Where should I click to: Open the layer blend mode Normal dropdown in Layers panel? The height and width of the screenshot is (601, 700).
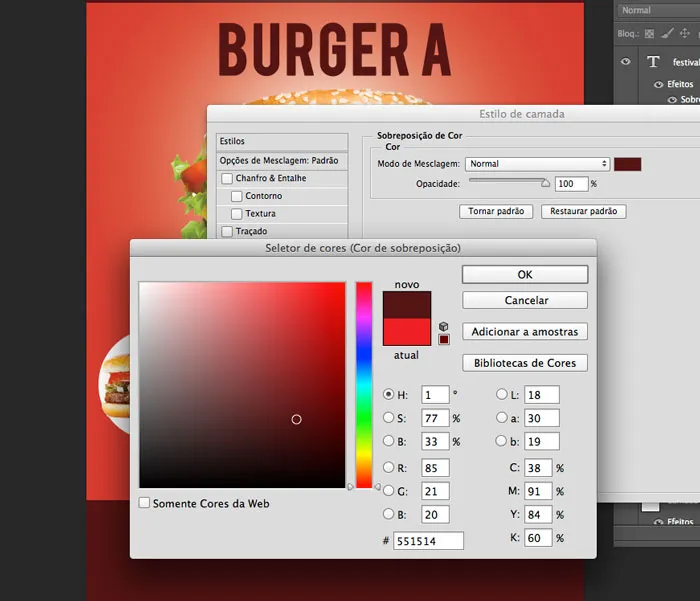tap(658, 10)
